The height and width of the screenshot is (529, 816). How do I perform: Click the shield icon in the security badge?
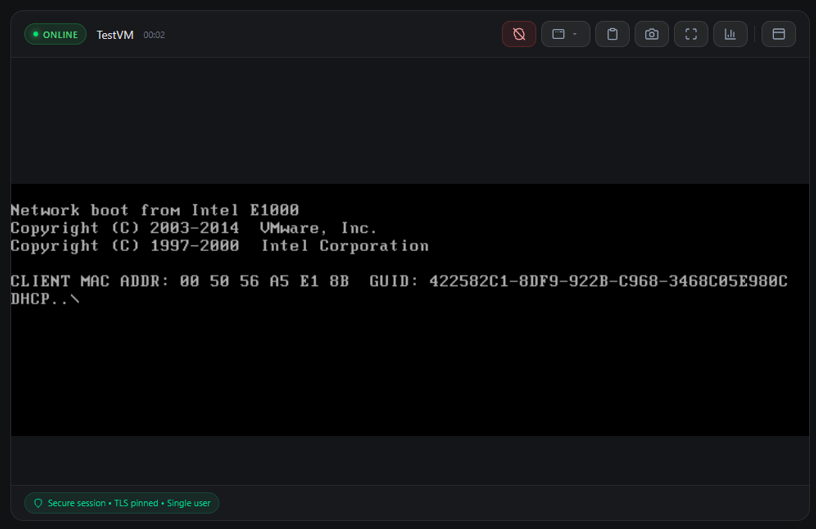[x=38, y=503]
